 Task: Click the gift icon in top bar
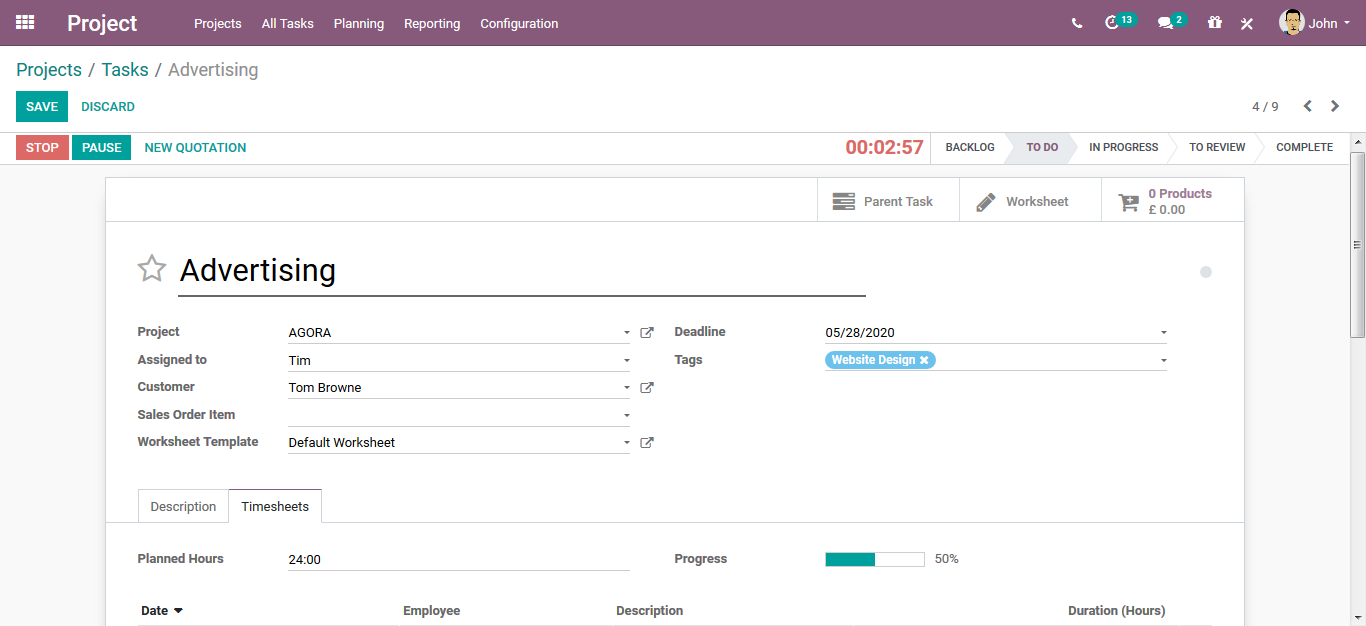(x=1215, y=22)
